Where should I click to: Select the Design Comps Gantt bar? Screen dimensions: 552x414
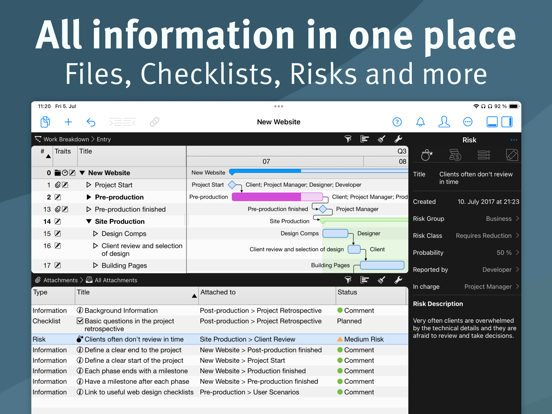click(335, 233)
